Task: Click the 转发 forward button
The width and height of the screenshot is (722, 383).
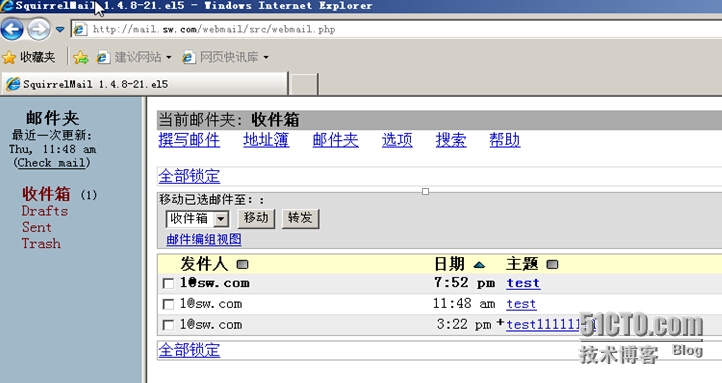Action: (300, 218)
